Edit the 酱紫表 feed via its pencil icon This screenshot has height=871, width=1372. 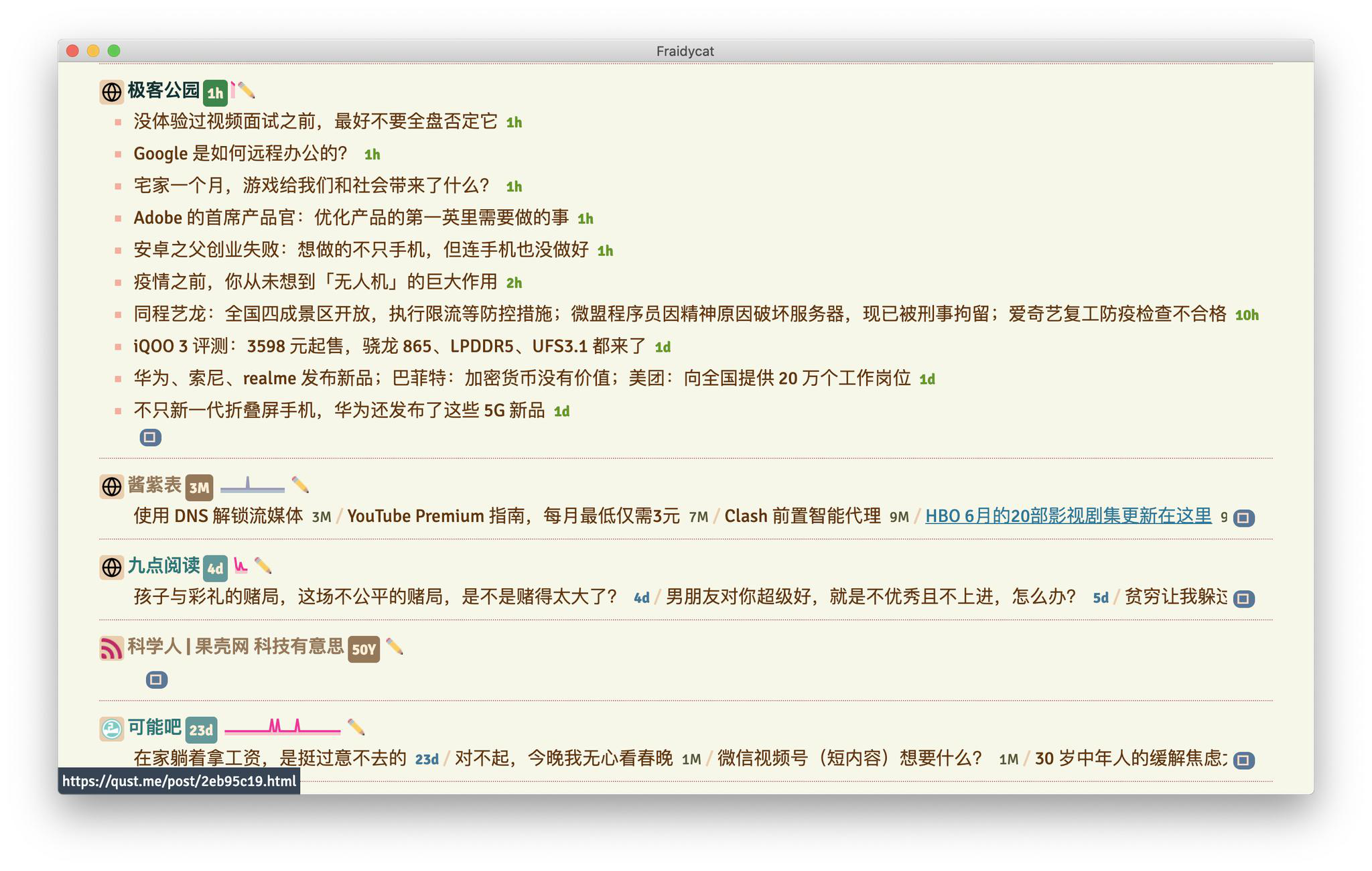coord(300,484)
